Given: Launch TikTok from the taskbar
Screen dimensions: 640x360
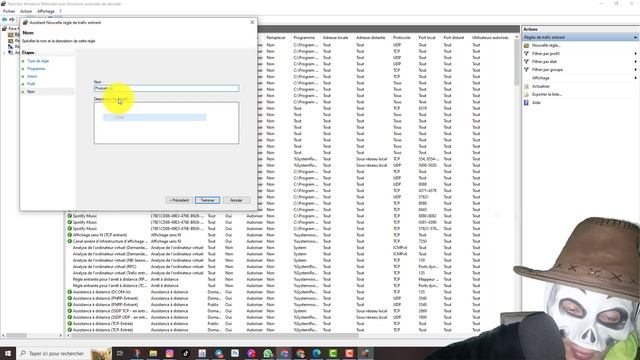Looking at the screenshot, I should pyautogui.click(x=186, y=353).
